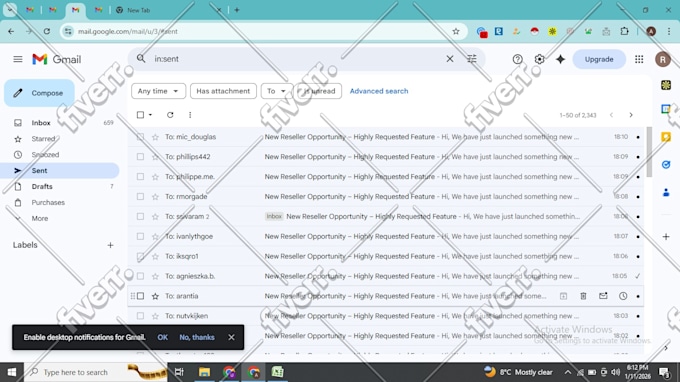Open the To filter dropdown
The height and width of the screenshot is (382, 680).
pos(276,91)
